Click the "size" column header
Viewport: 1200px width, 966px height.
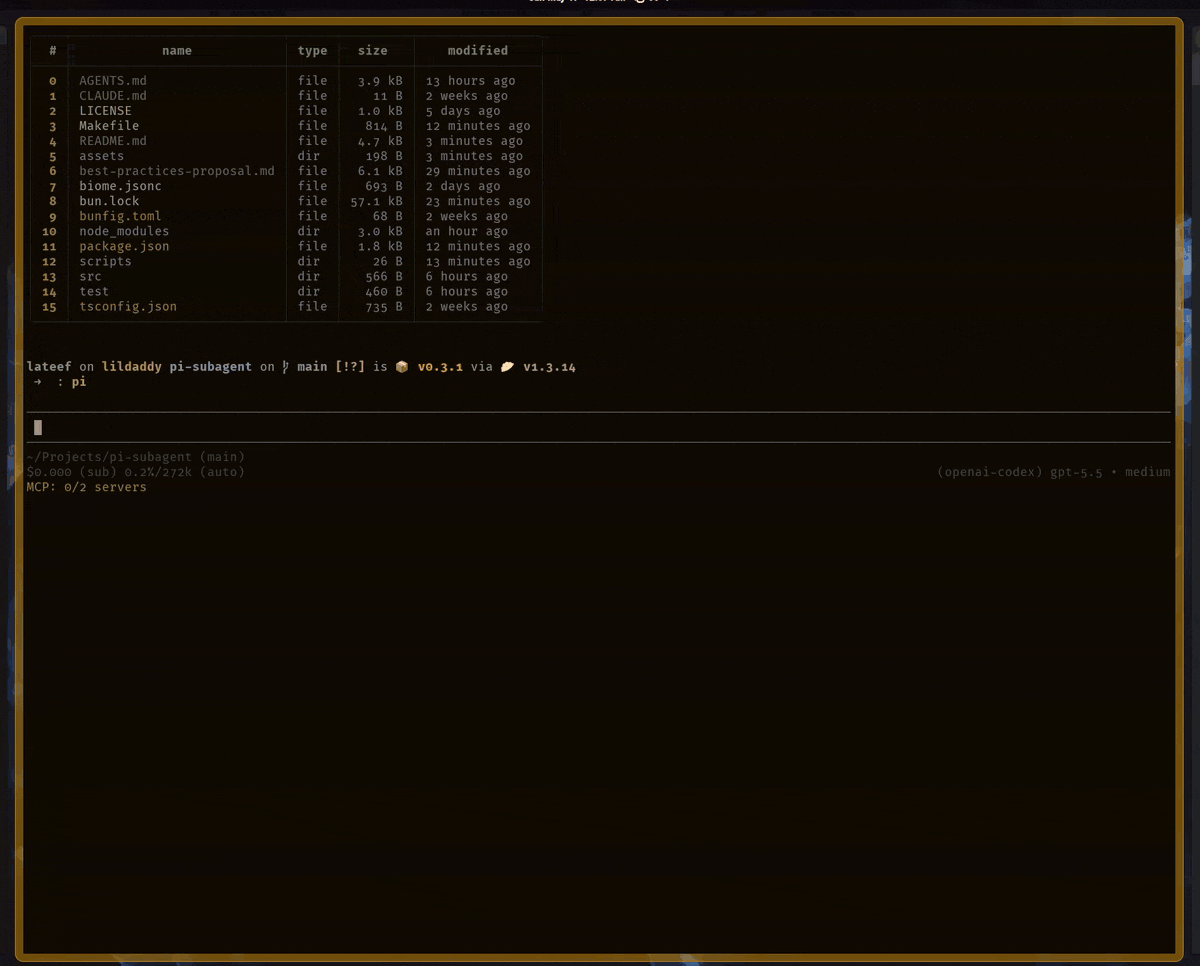tap(372, 51)
